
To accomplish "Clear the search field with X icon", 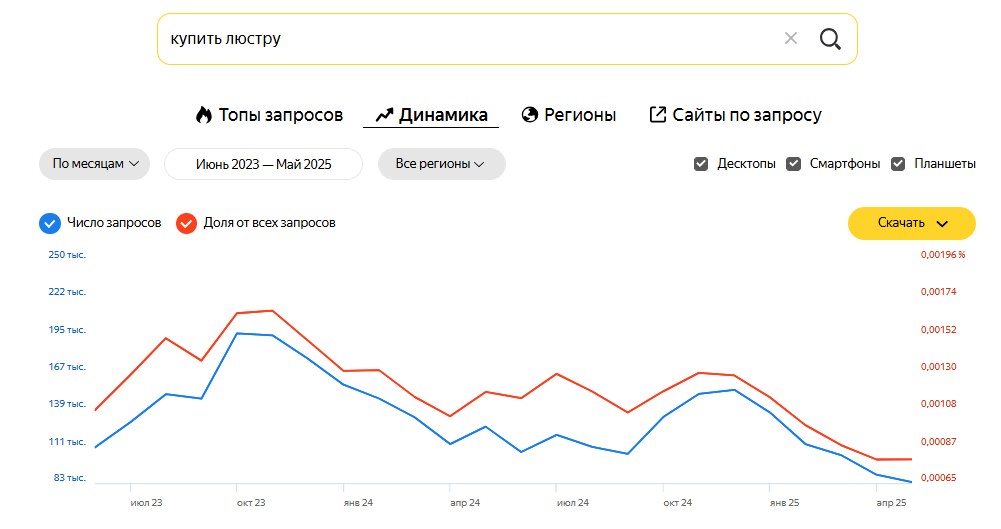I will click(791, 39).
